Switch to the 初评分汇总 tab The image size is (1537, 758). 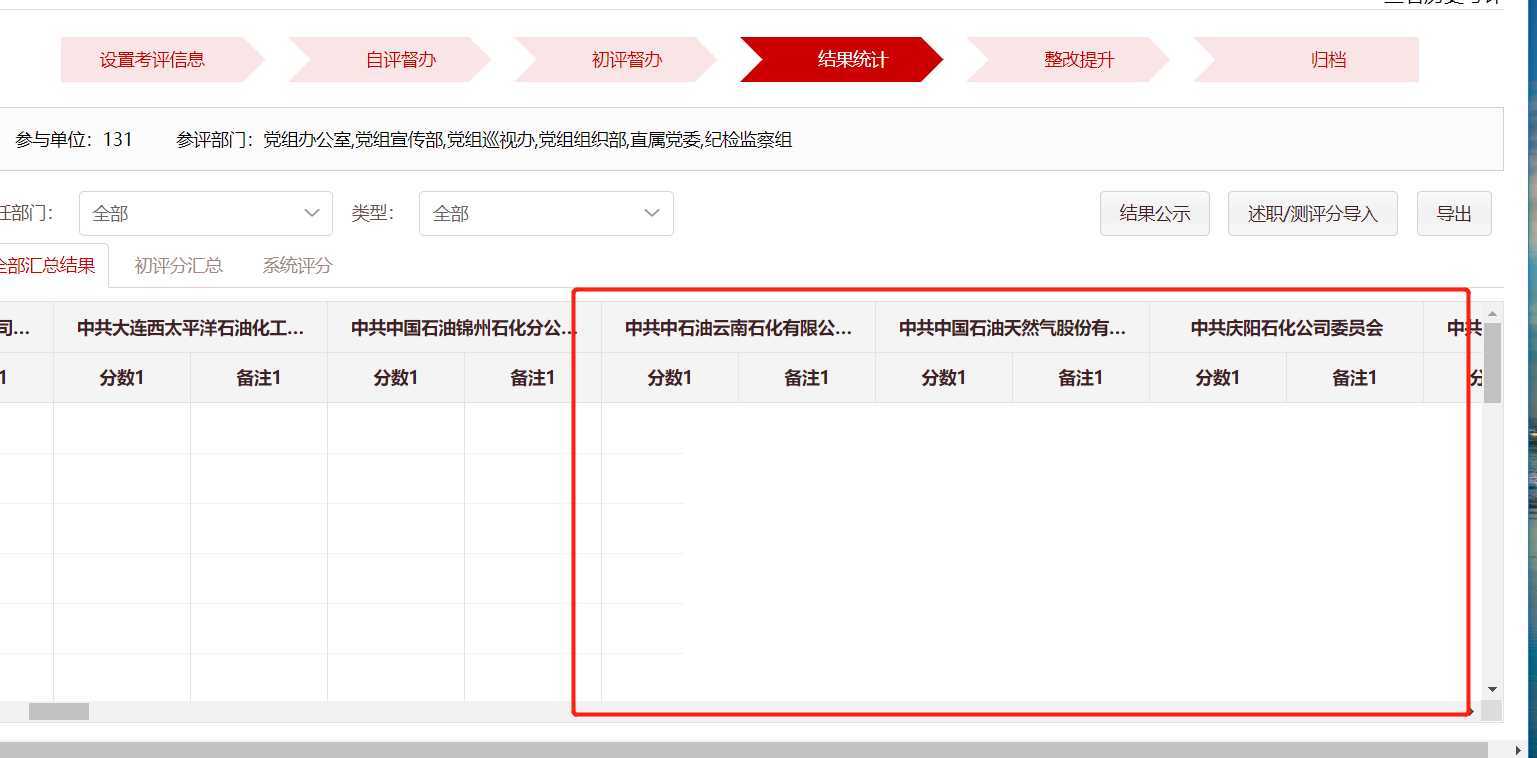178,265
